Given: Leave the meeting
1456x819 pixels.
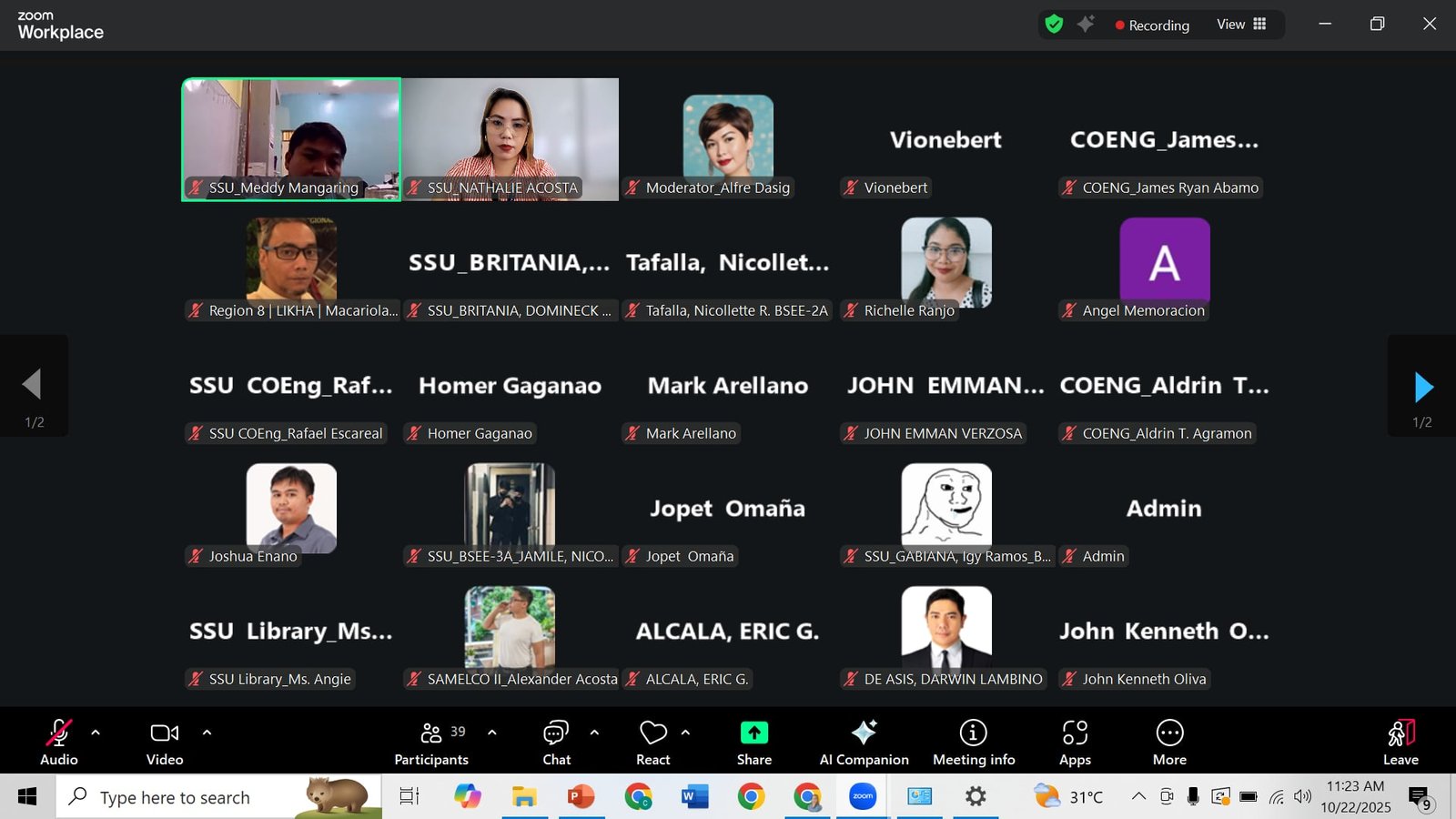Looking at the screenshot, I should pos(1400,742).
